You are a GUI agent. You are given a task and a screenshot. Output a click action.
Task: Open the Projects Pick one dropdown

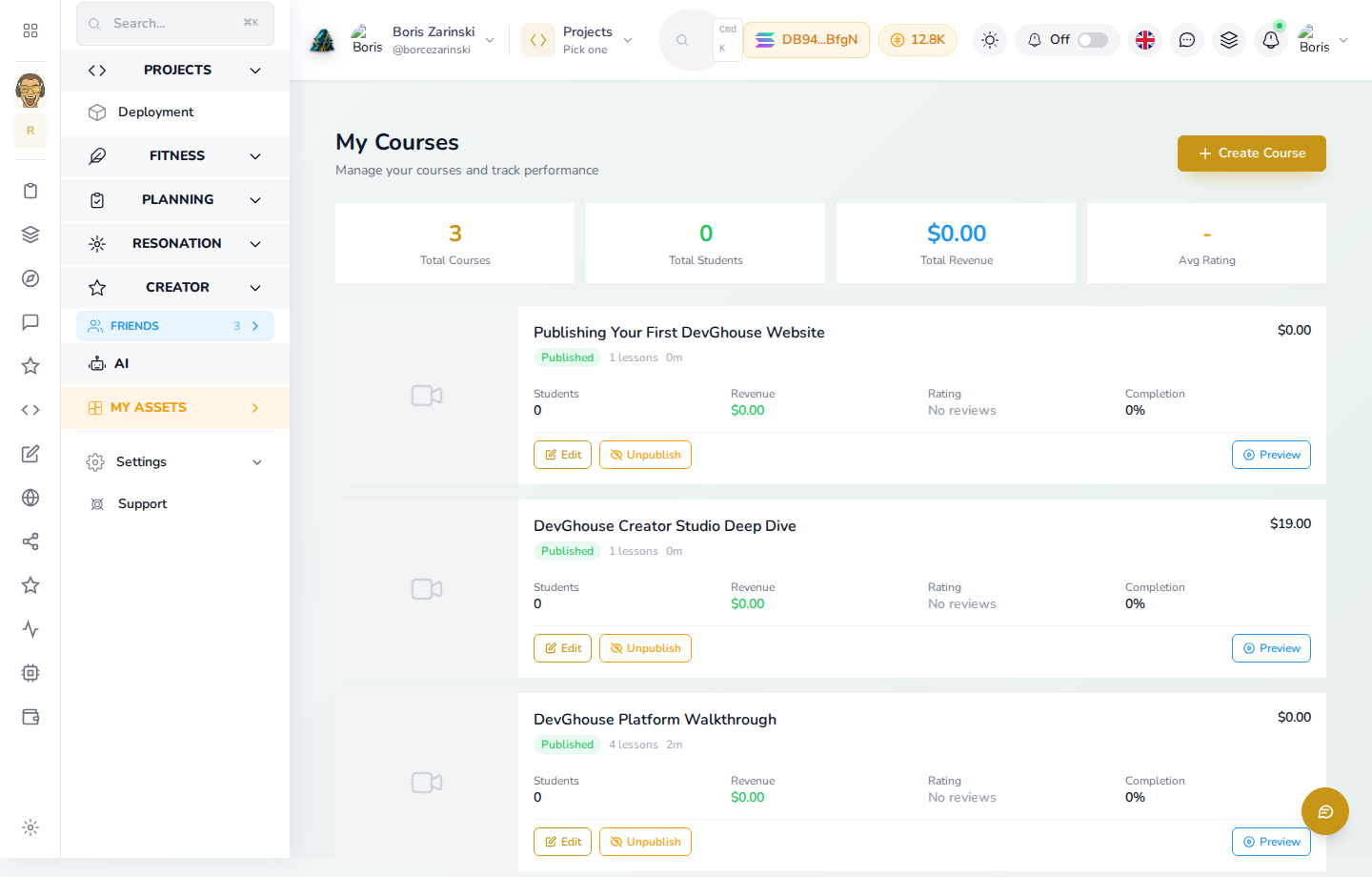[x=578, y=40]
